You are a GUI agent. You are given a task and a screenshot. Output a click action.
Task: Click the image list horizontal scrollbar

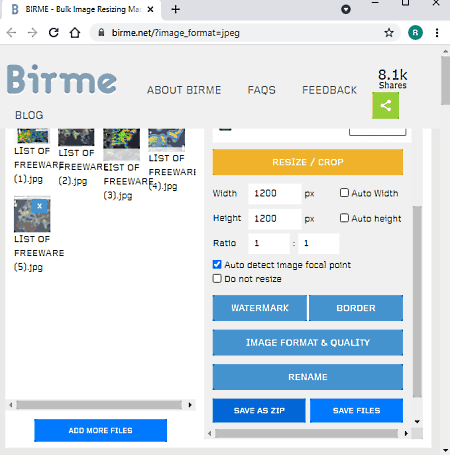tap(99, 405)
